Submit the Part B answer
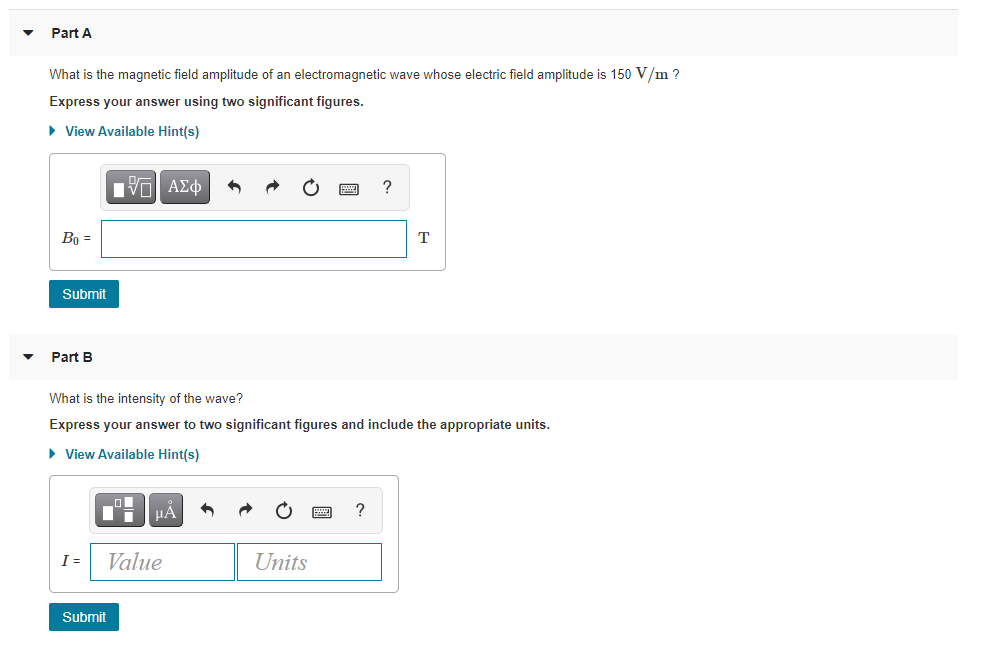This screenshot has height=652, width=982. pos(84,617)
